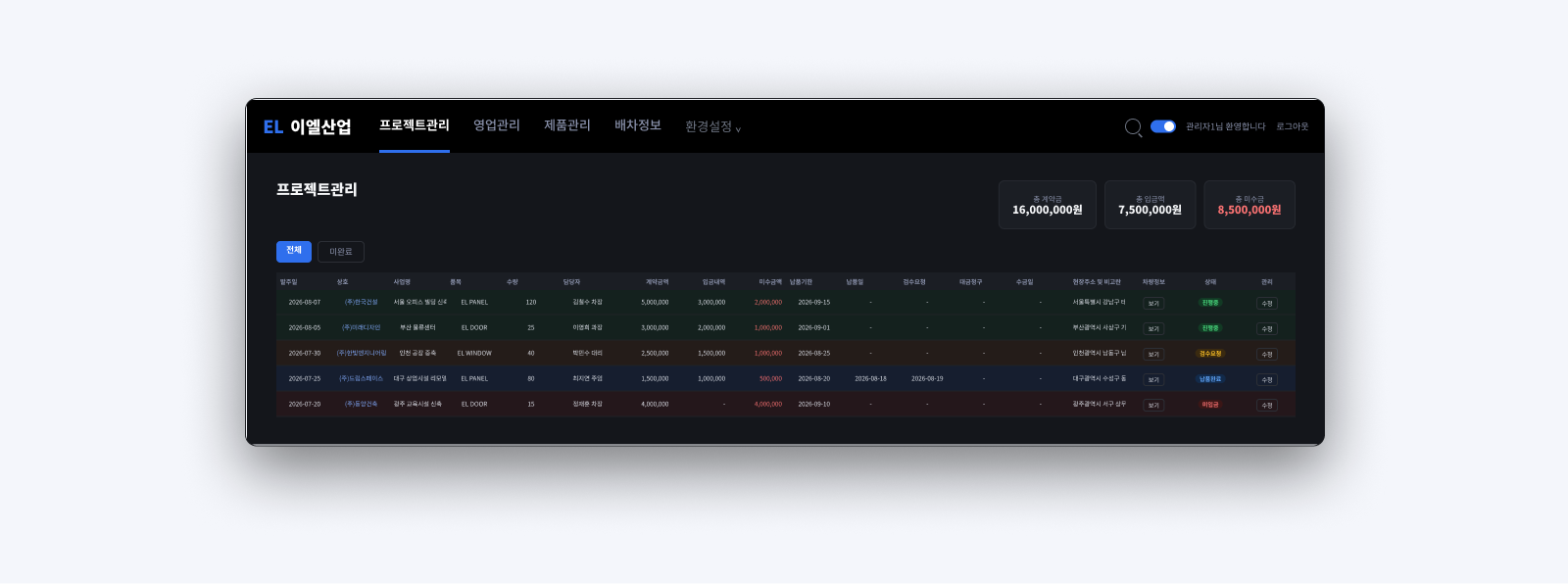Image resolution: width=1568 pixels, height=584 pixels.
Task: Click 보기 for 2026-07-30 row
Action: click(x=1153, y=355)
